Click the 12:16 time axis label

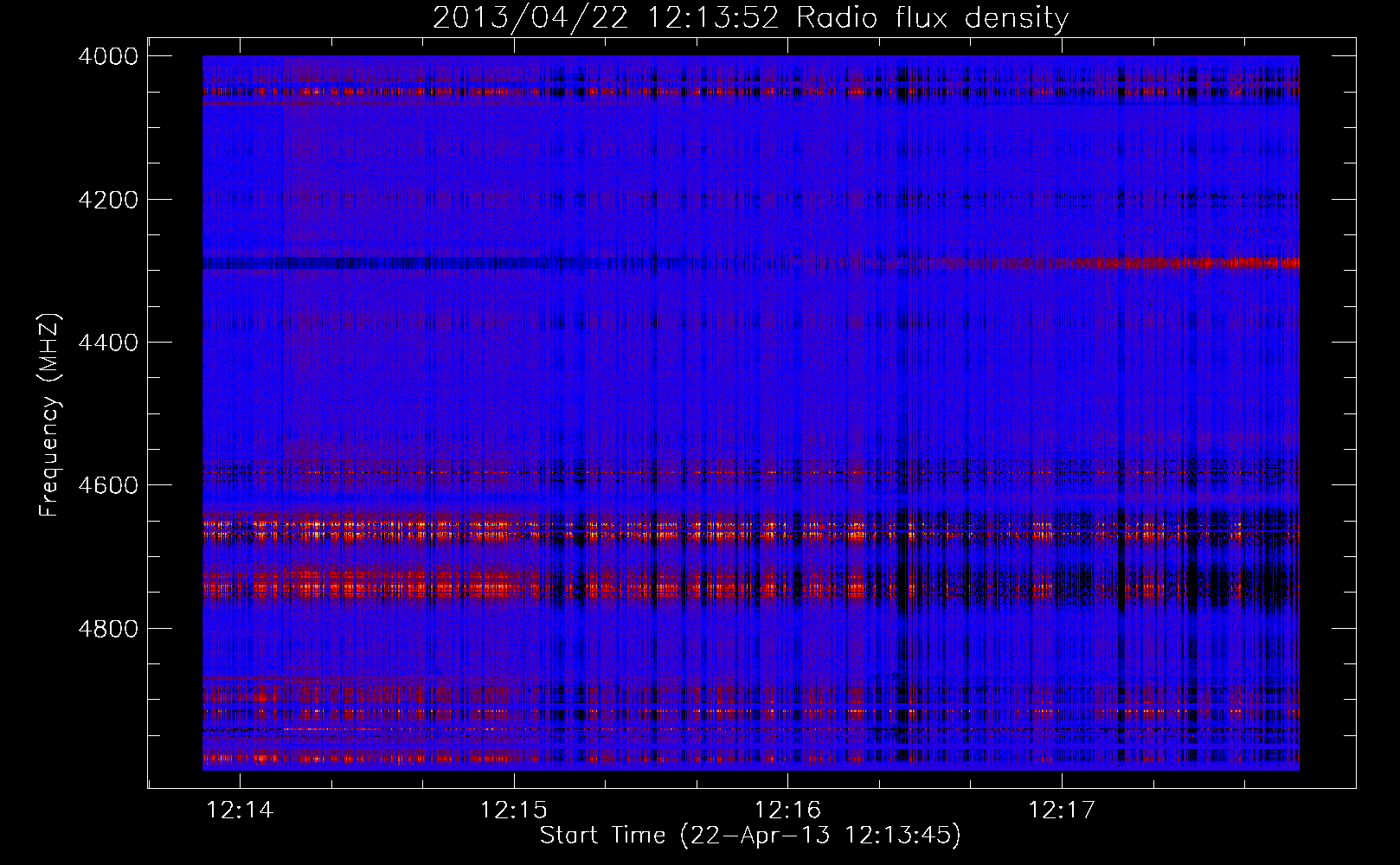pos(787,810)
